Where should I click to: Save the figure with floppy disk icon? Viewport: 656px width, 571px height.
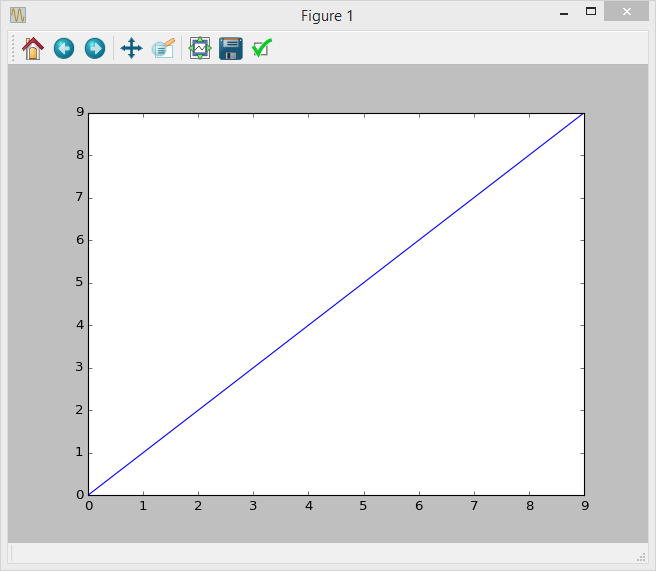point(231,48)
